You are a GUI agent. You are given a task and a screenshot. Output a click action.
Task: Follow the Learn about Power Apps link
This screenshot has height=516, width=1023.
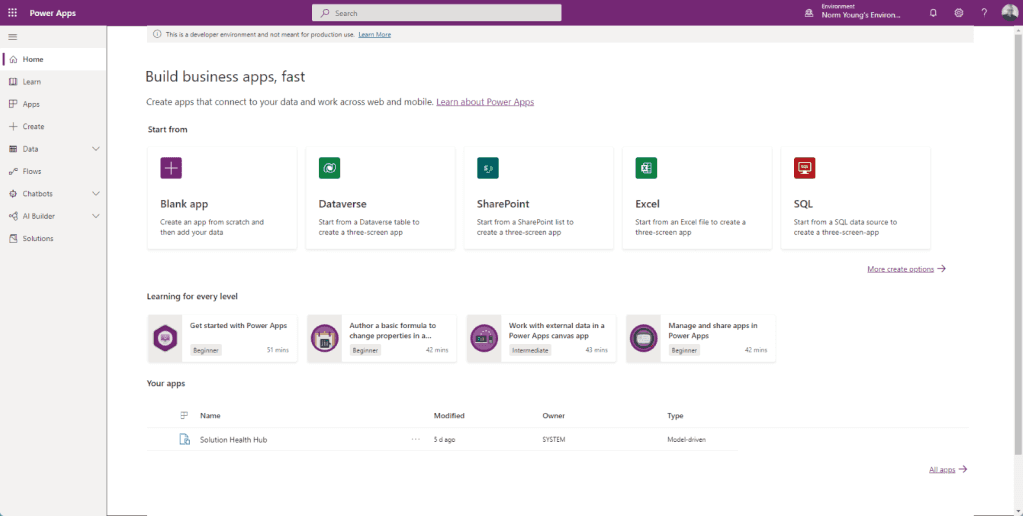[x=485, y=102]
